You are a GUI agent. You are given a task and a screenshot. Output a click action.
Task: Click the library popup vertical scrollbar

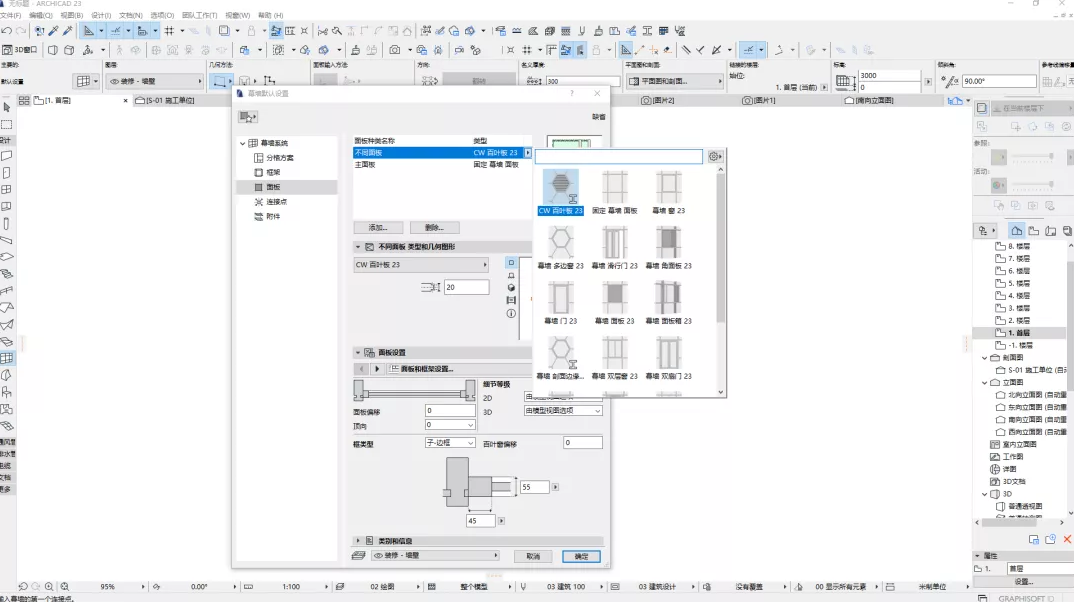[721, 249]
